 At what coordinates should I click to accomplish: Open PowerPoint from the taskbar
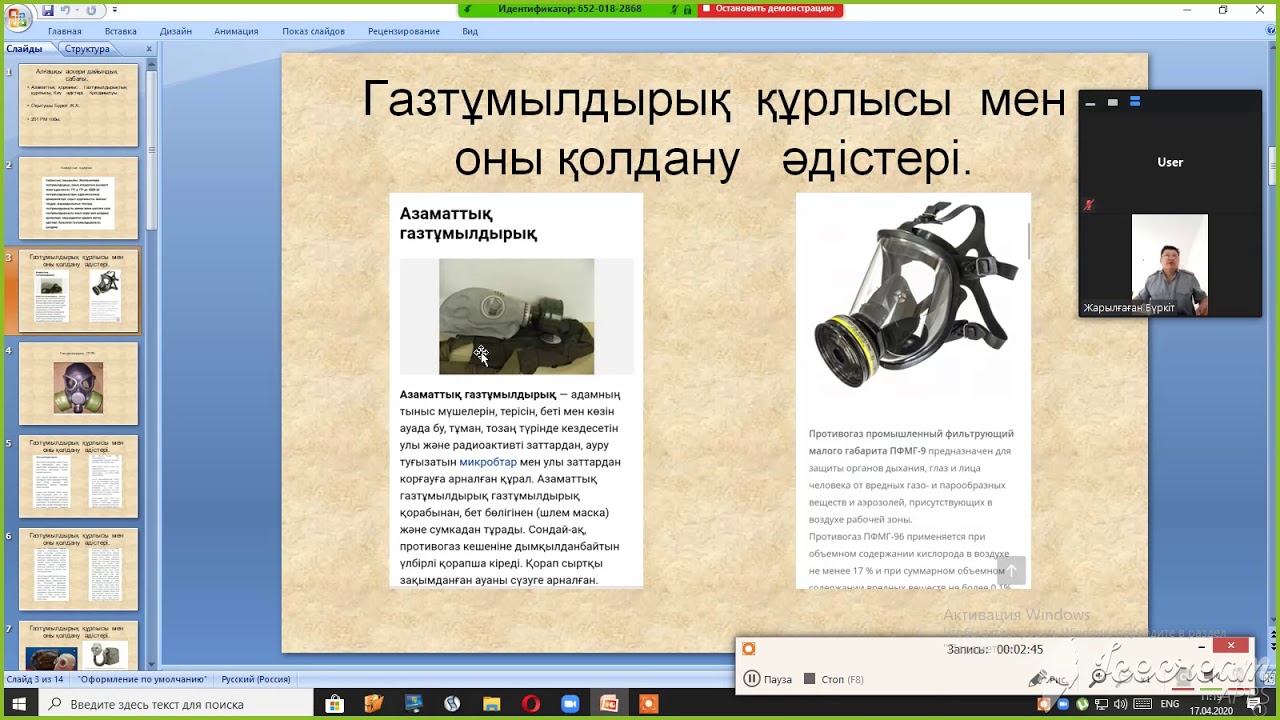coord(609,704)
